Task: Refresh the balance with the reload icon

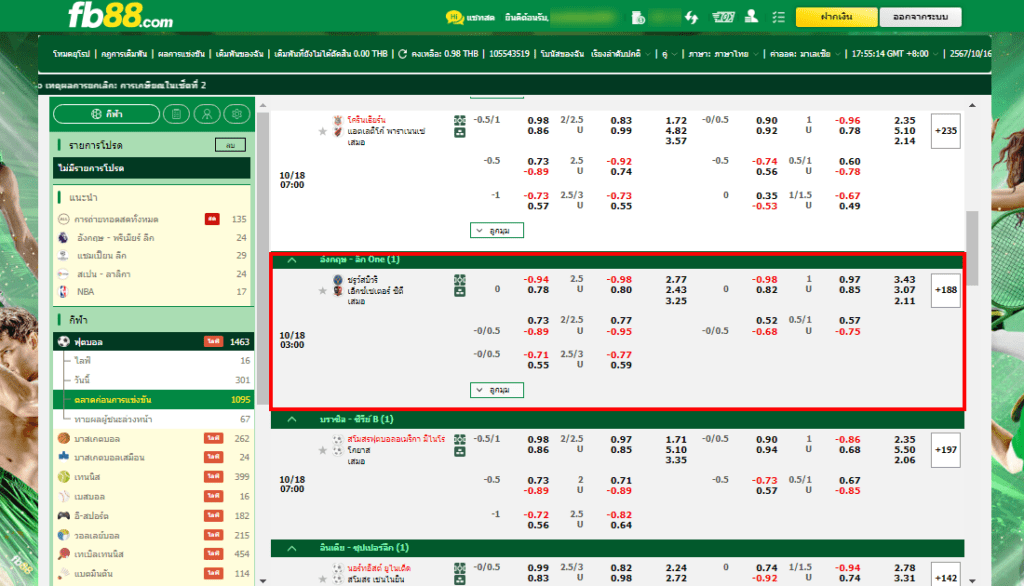Action: 403,54
